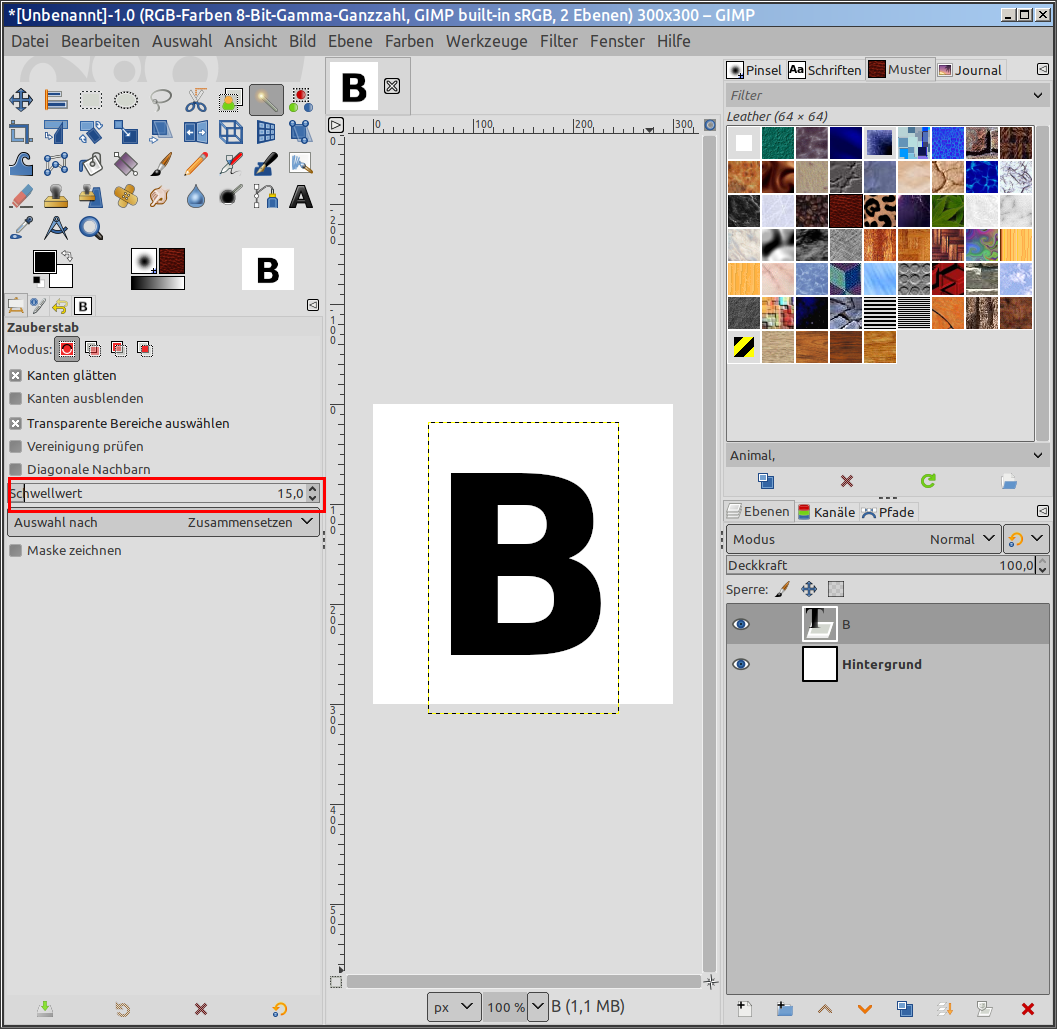
Task: Hide the Hintergrund layer via eye icon
Action: tap(741, 664)
